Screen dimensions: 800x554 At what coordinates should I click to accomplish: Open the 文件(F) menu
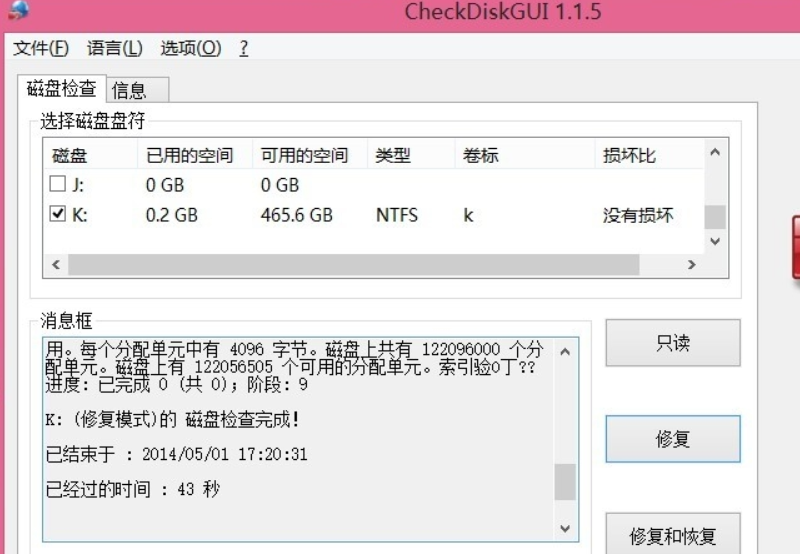41,48
